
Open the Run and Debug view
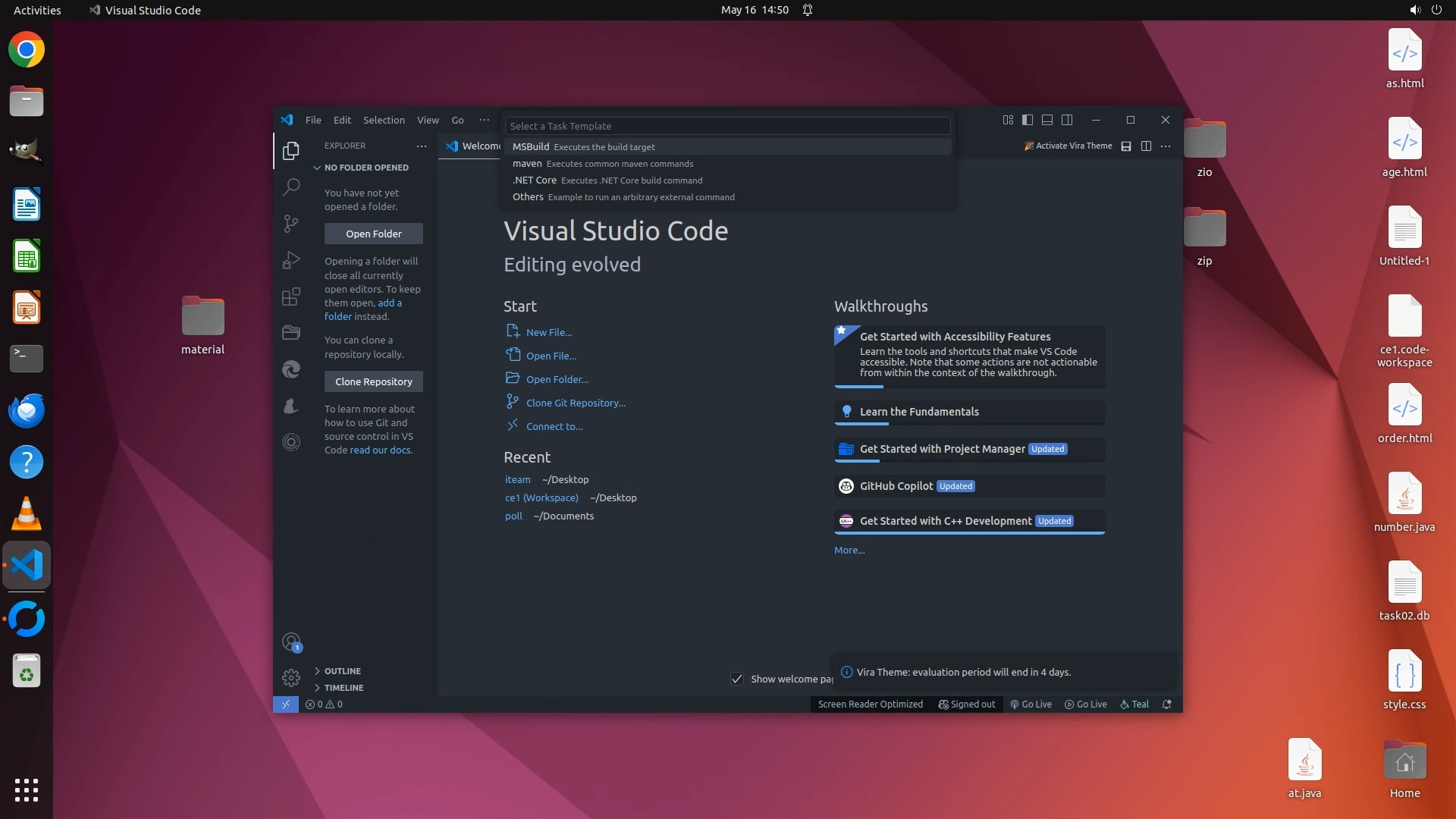[291, 260]
